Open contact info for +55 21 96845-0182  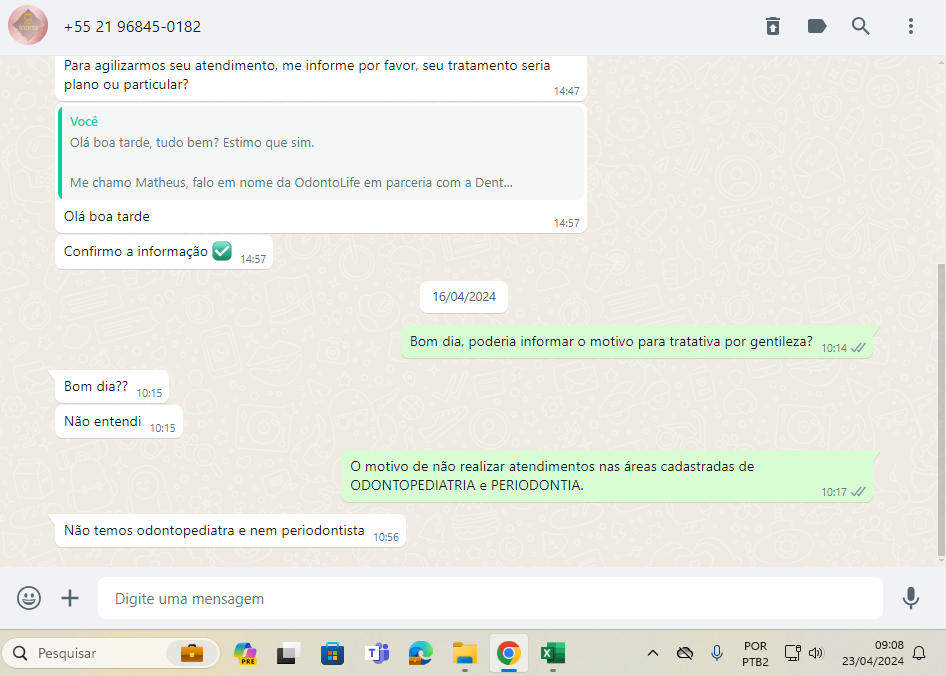click(x=132, y=27)
